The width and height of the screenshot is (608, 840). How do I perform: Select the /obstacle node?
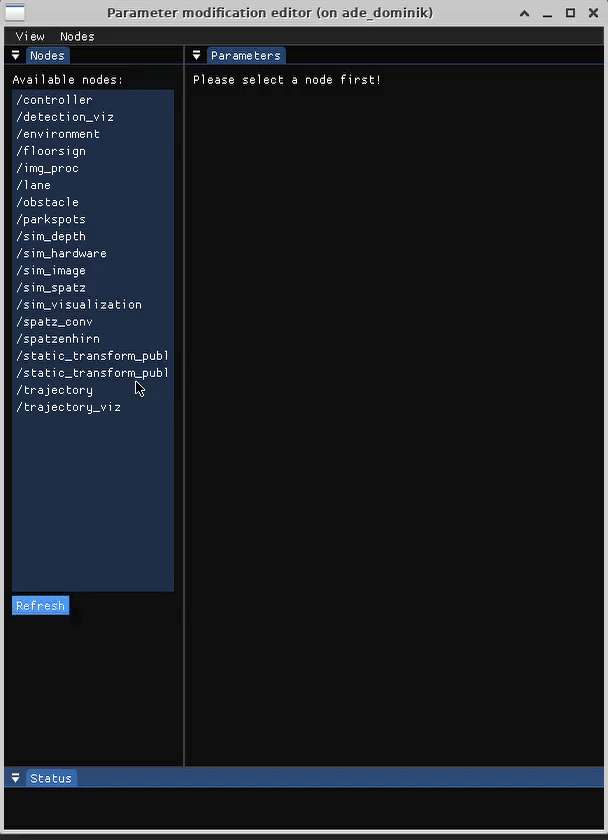tap(47, 202)
